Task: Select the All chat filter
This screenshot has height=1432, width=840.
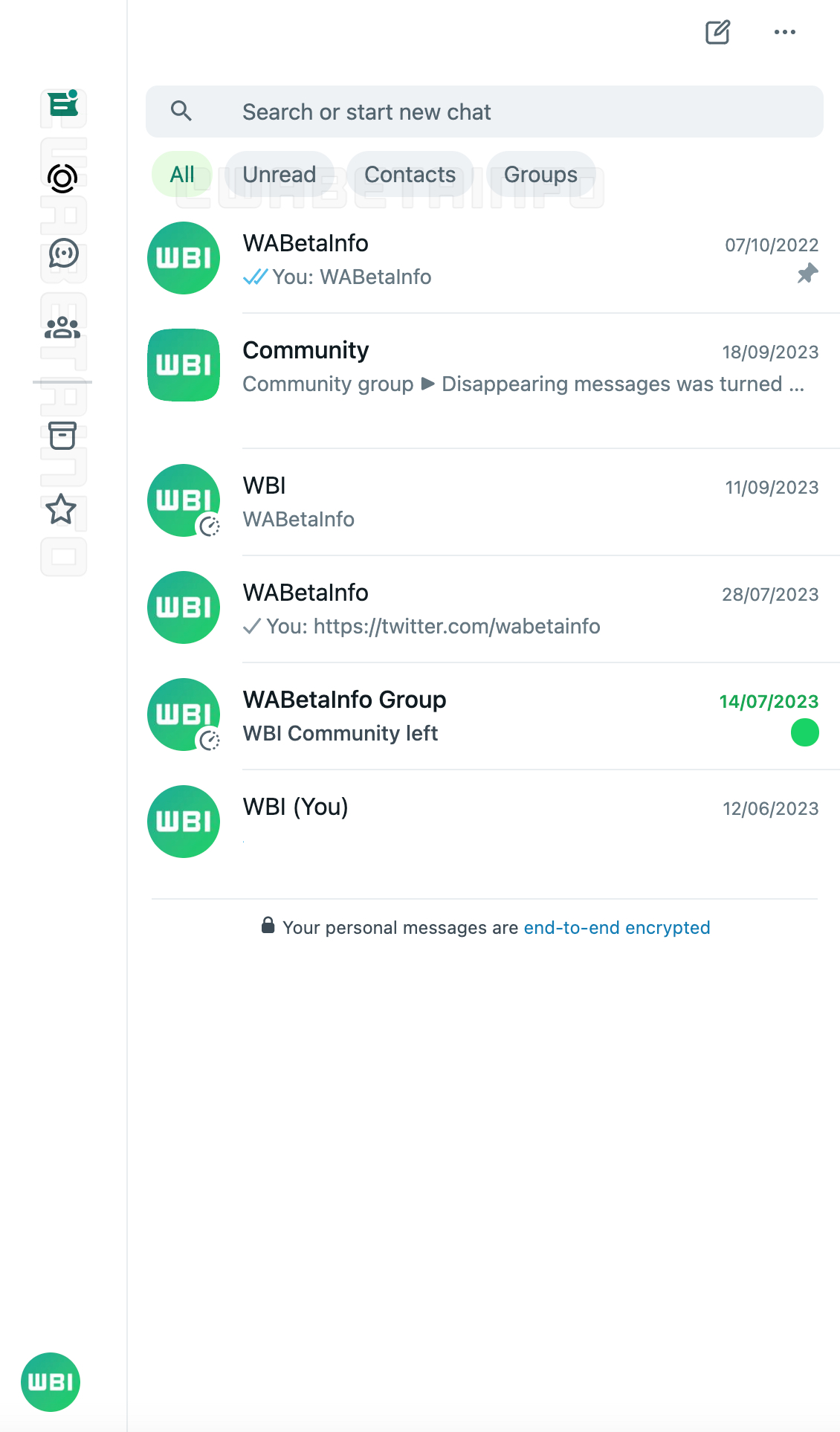Action: point(182,175)
